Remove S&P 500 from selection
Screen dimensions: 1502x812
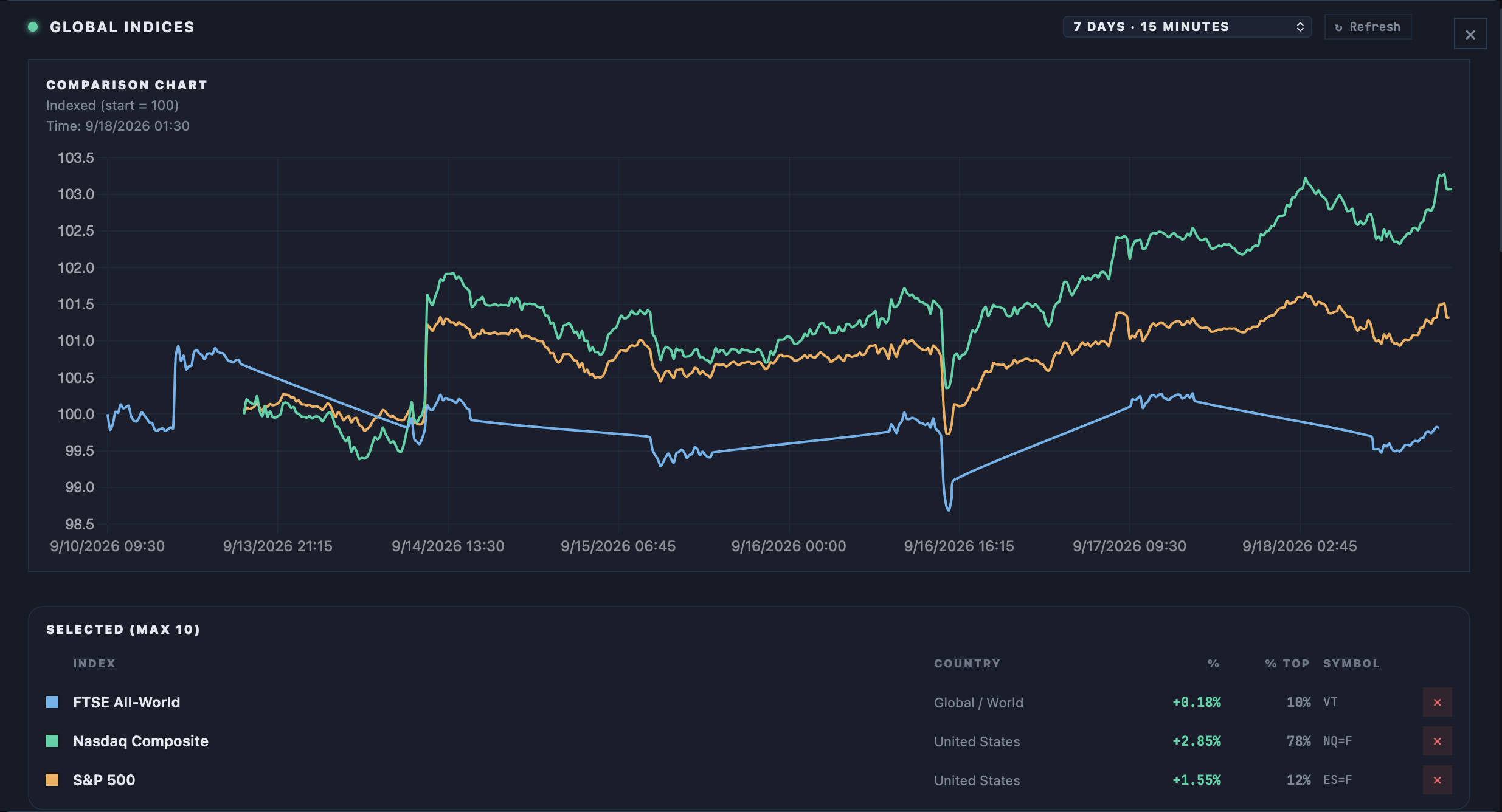click(x=1437, y=780)
